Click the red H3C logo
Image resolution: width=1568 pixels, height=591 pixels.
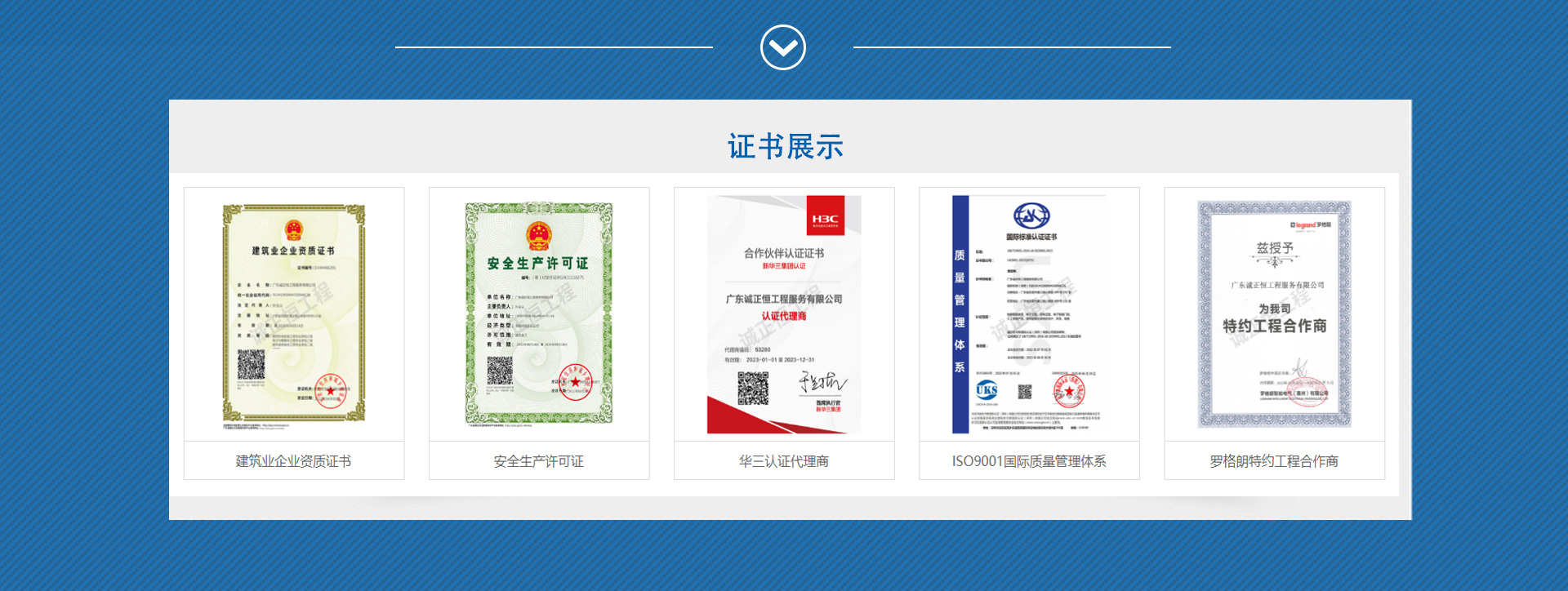pos(825,217)
